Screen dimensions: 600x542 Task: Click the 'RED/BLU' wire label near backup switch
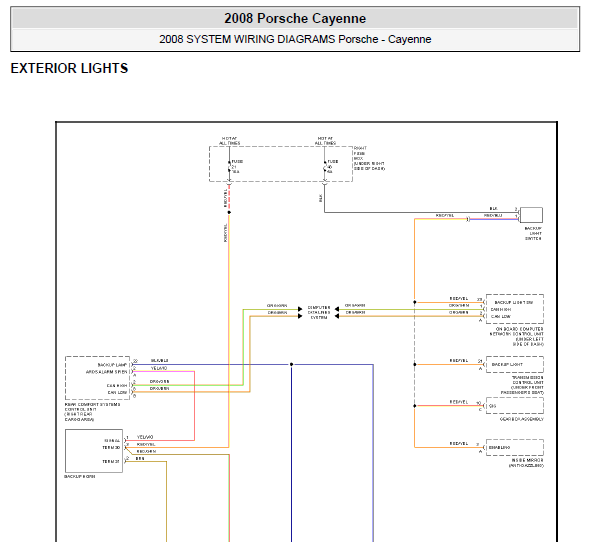[493, 215]
